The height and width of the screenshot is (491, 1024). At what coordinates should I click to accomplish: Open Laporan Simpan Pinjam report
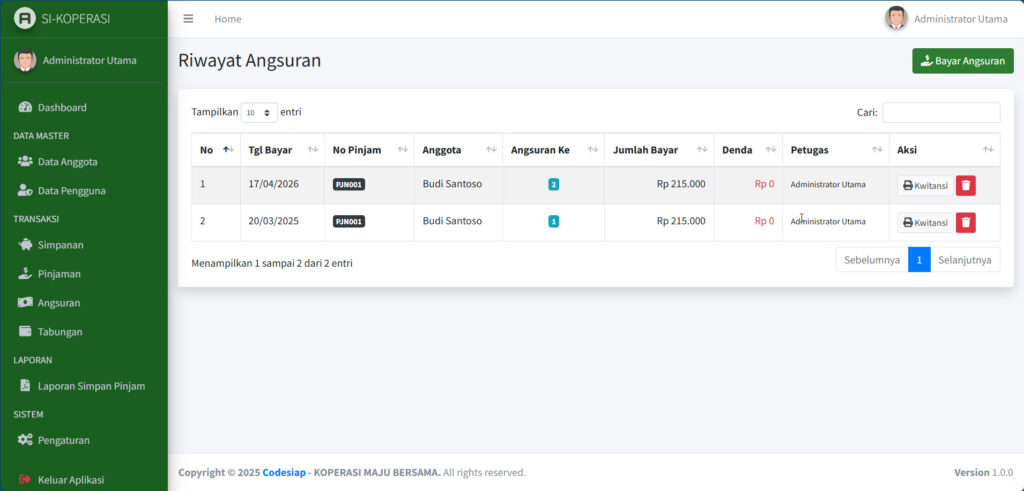click(91, 385)
